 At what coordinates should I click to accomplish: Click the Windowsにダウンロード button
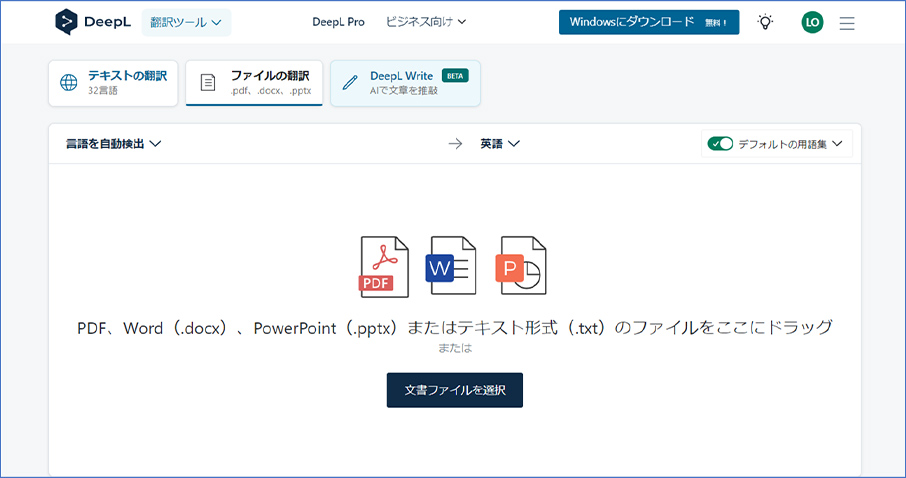point(649,22)
